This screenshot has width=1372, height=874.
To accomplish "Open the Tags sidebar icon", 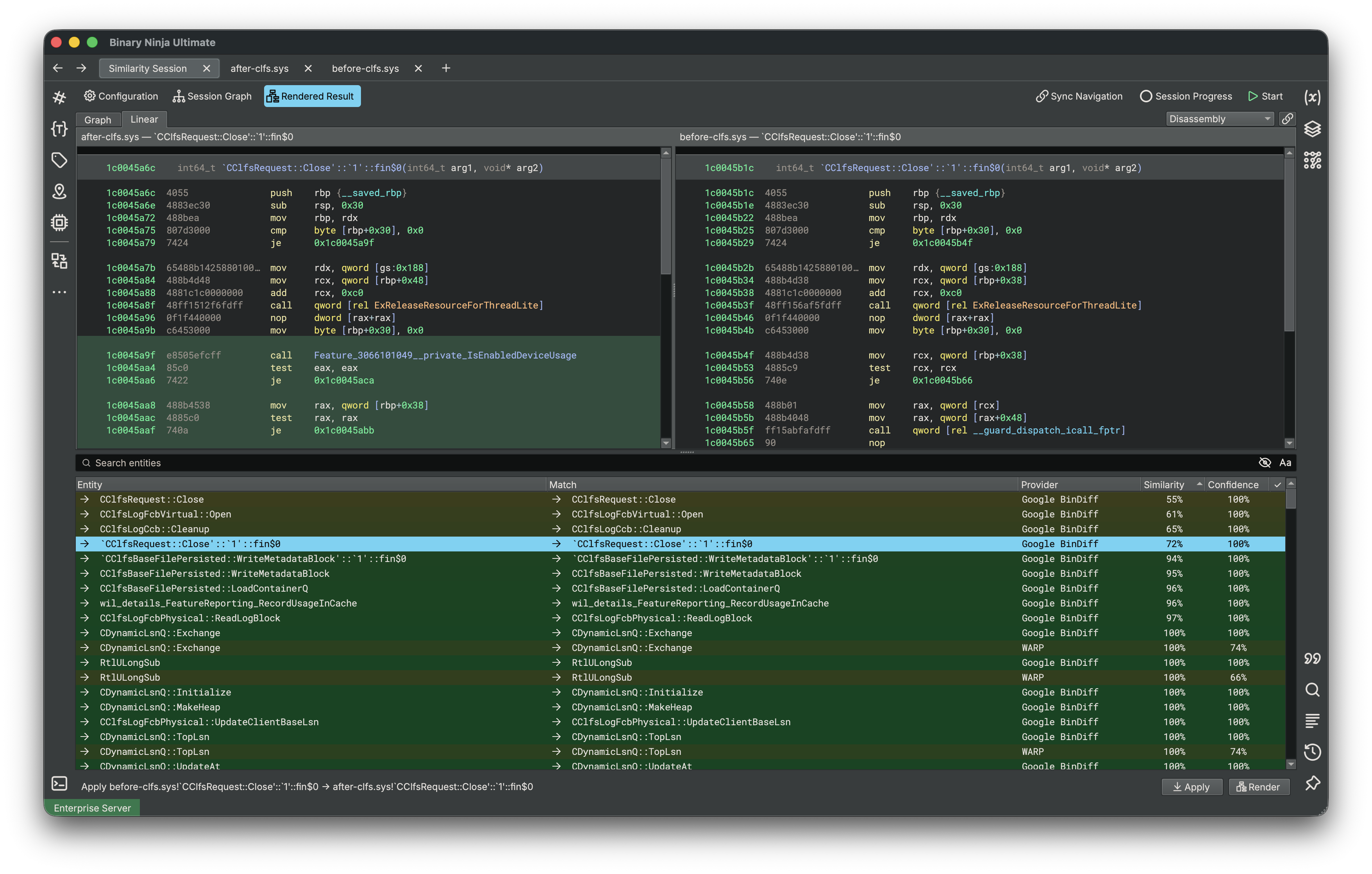I will point(59,160).
